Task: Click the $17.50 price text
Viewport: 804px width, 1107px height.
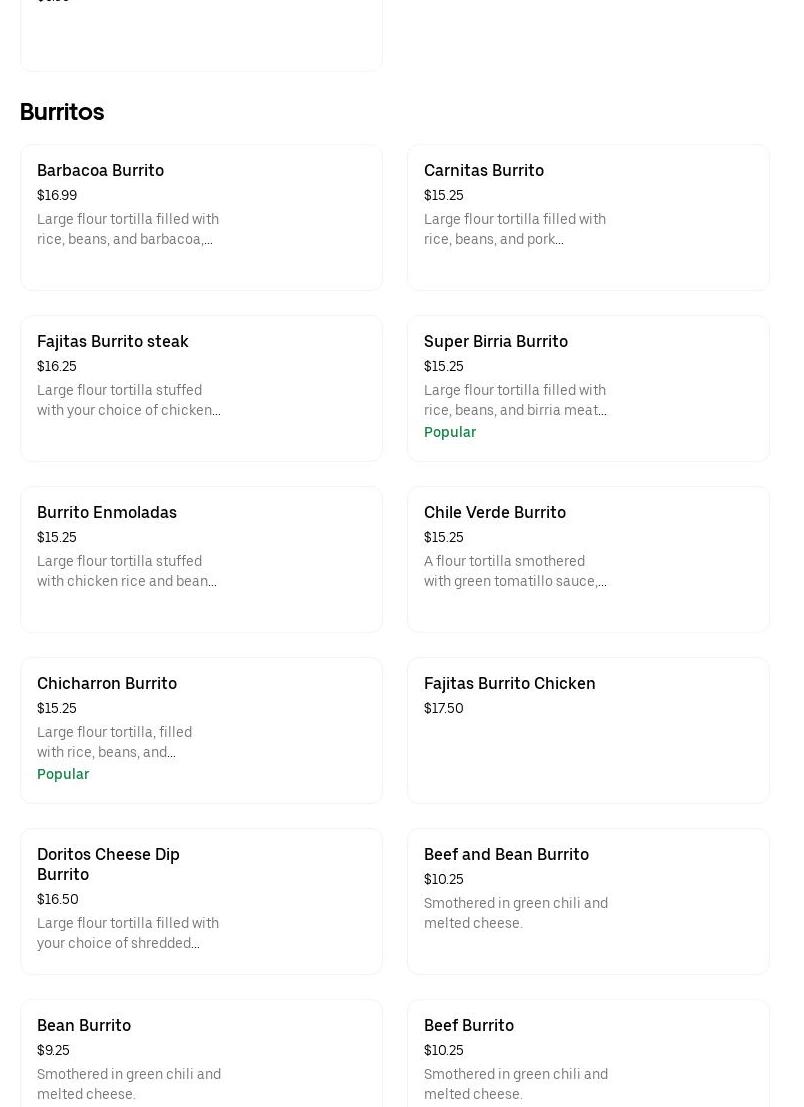Action: tap(444, 709)
